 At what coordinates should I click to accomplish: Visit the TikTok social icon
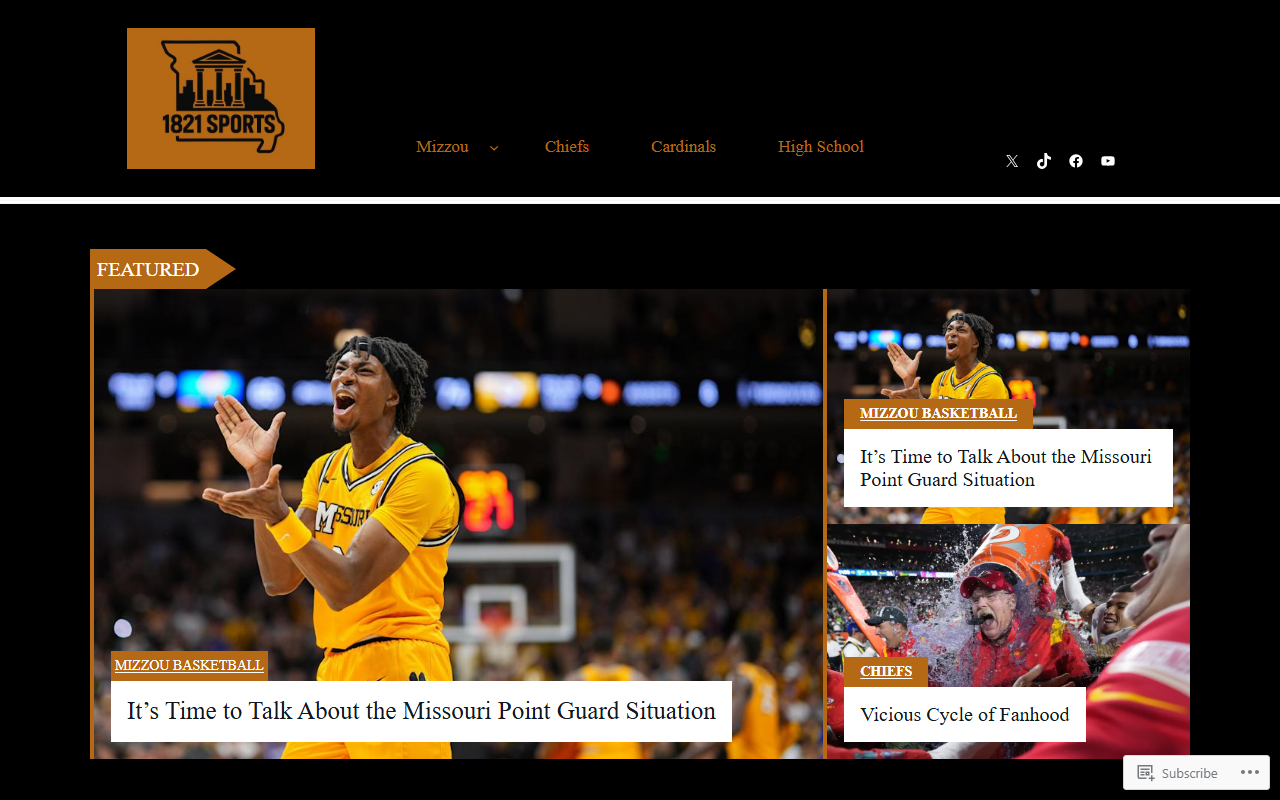(x=1044, y=161)
